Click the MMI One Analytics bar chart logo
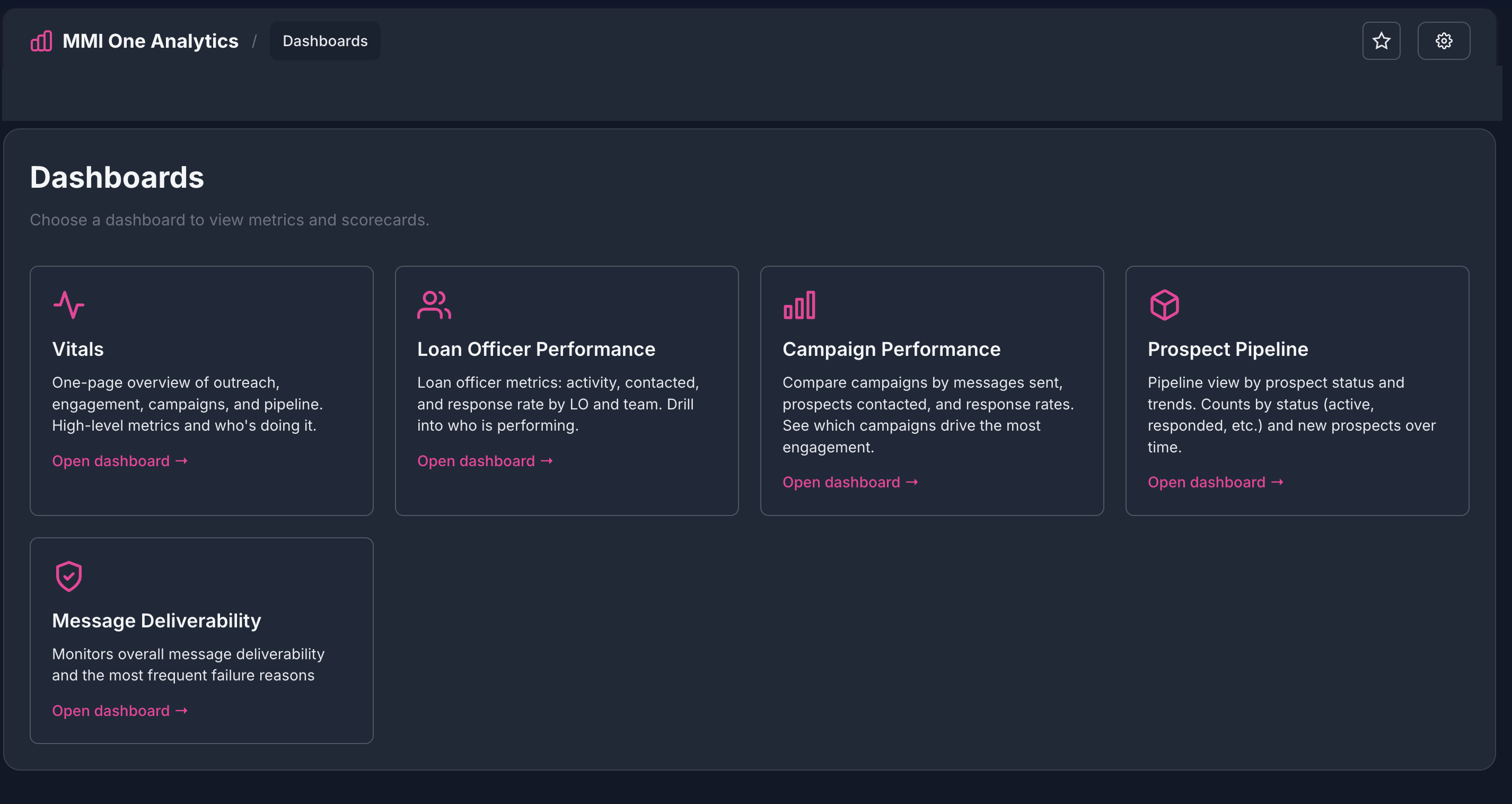The width and height of the screenshot is (1512, 804). [x=41, y=41]
